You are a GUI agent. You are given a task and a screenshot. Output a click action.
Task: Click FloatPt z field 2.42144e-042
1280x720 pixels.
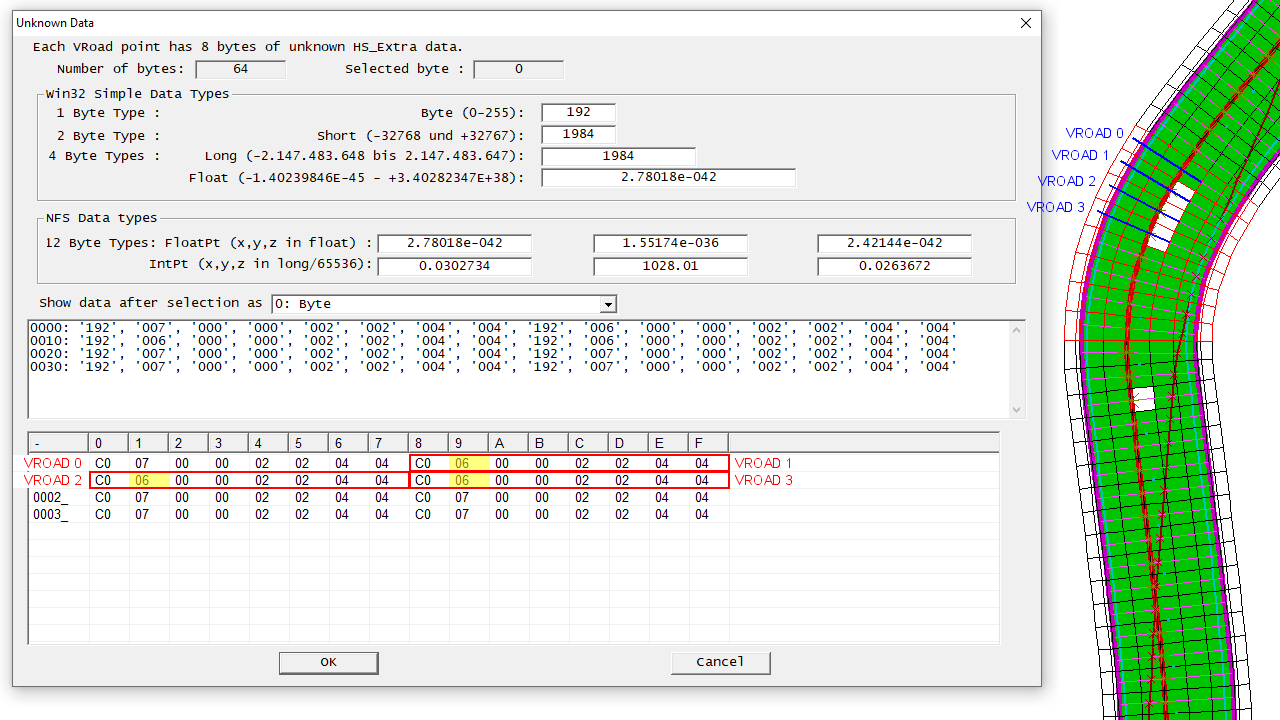(x=894, y=243)
